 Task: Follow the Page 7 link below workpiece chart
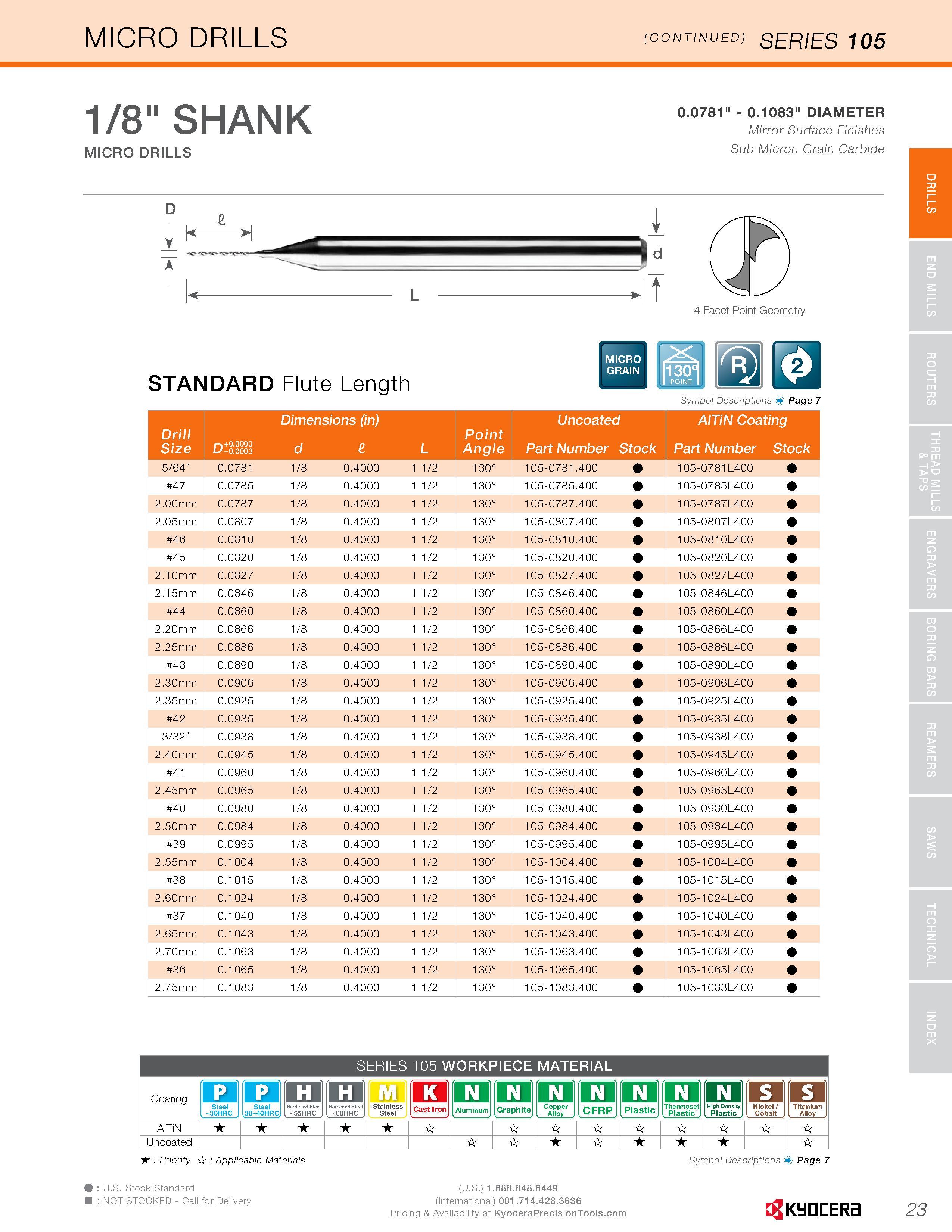point(813,1160)
